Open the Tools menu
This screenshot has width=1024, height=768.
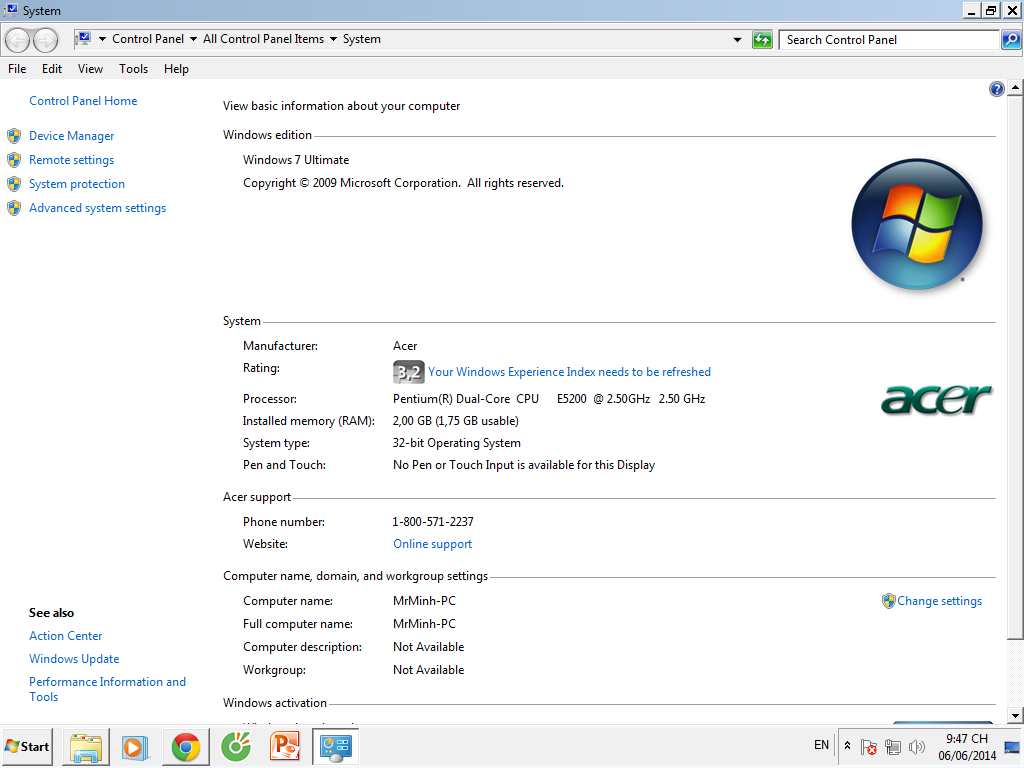133,69
